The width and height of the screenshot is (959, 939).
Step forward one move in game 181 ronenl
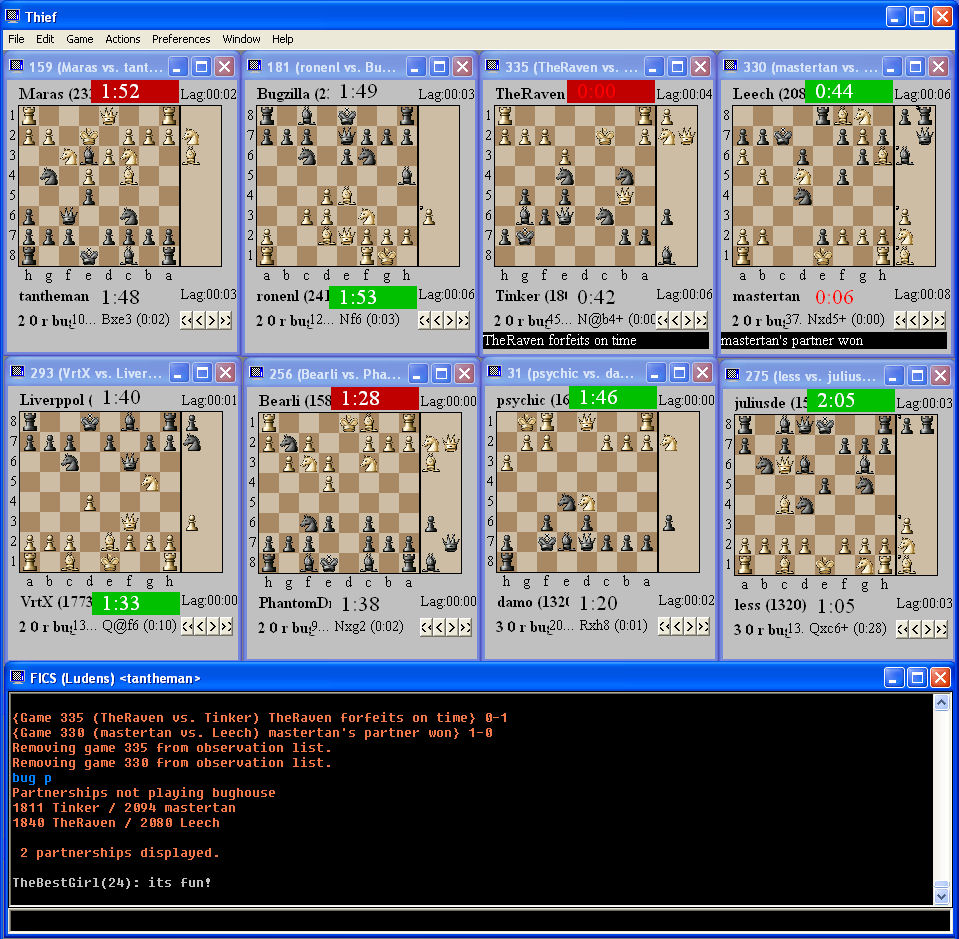[450, 320]
